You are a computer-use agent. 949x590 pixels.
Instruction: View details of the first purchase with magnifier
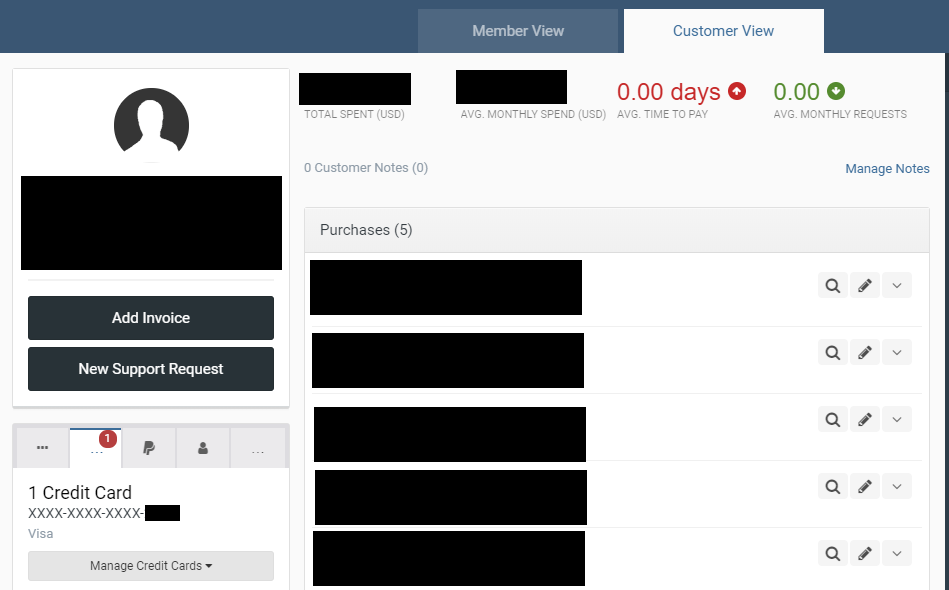[833, 286]
